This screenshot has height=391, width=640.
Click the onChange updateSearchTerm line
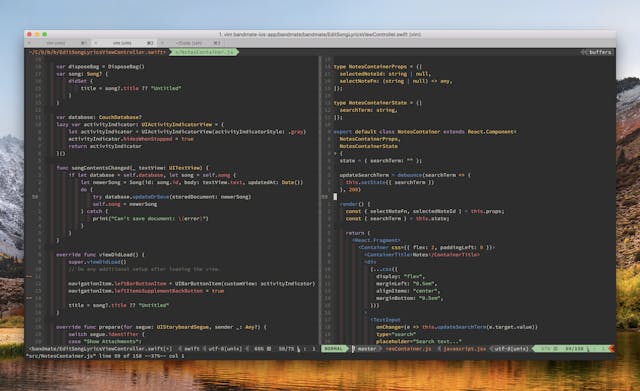(x=457, y=327)
